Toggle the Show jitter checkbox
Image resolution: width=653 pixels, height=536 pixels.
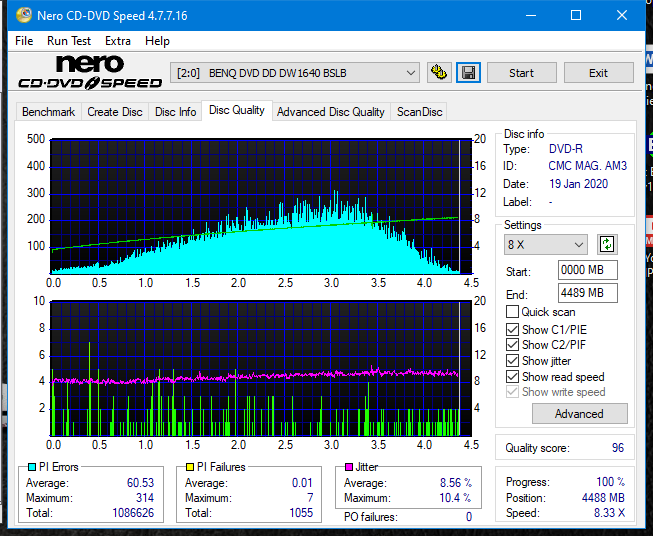coord(512,361)
